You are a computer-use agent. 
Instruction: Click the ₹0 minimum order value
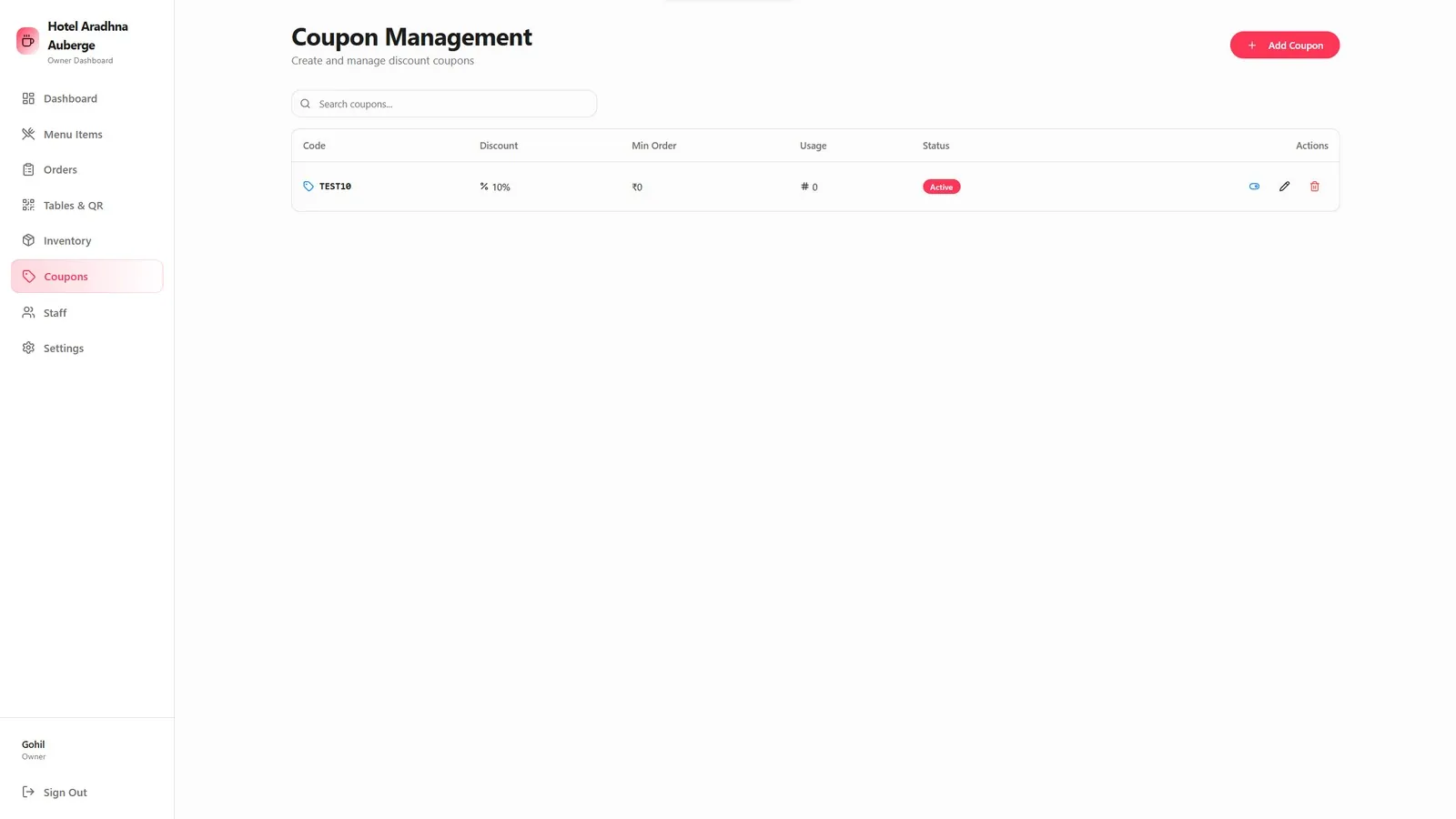click(637, 187)
